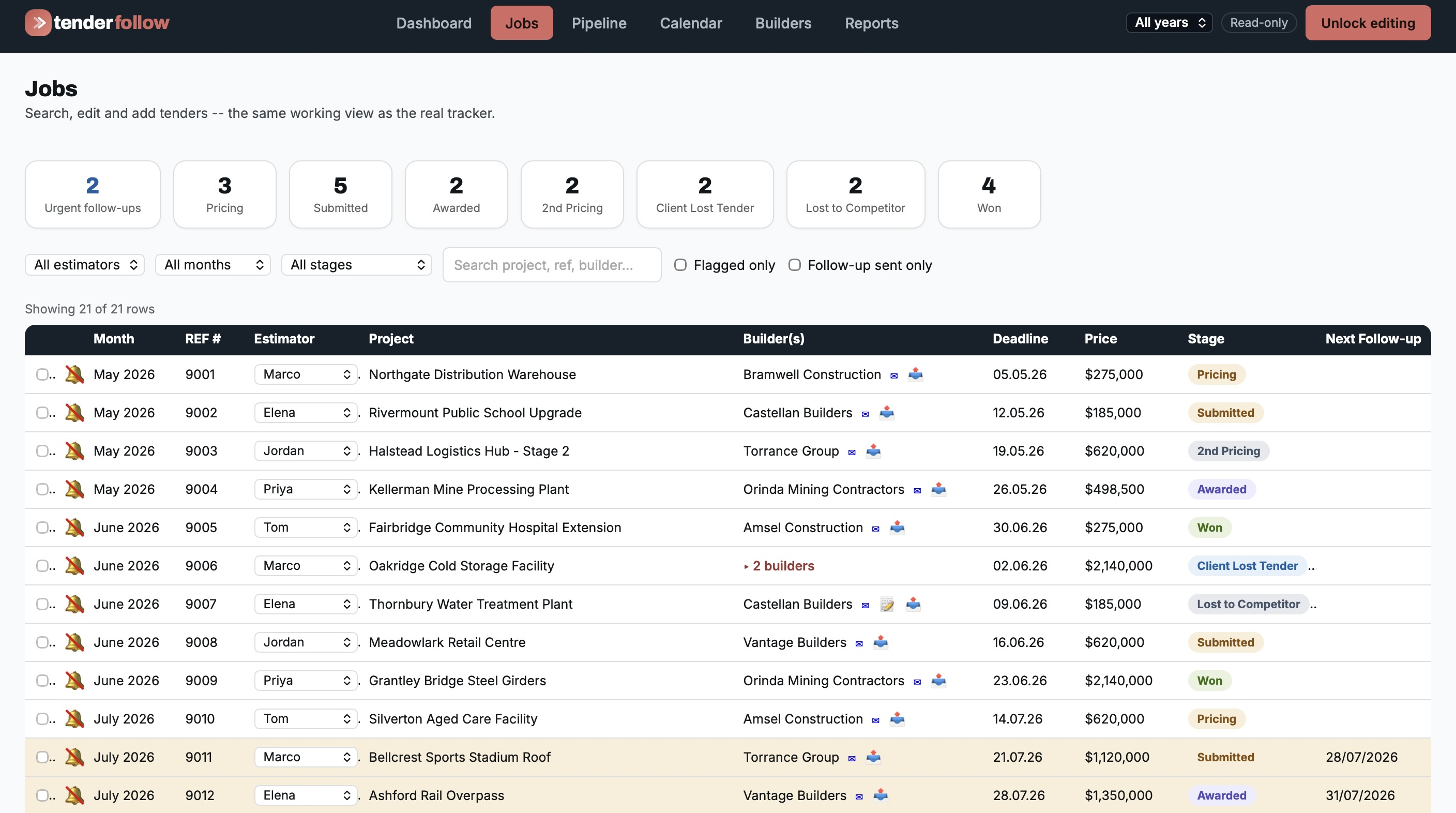Click envelope icon next to Bramwell Construction

pyautogui.click(x=893, y=376)
